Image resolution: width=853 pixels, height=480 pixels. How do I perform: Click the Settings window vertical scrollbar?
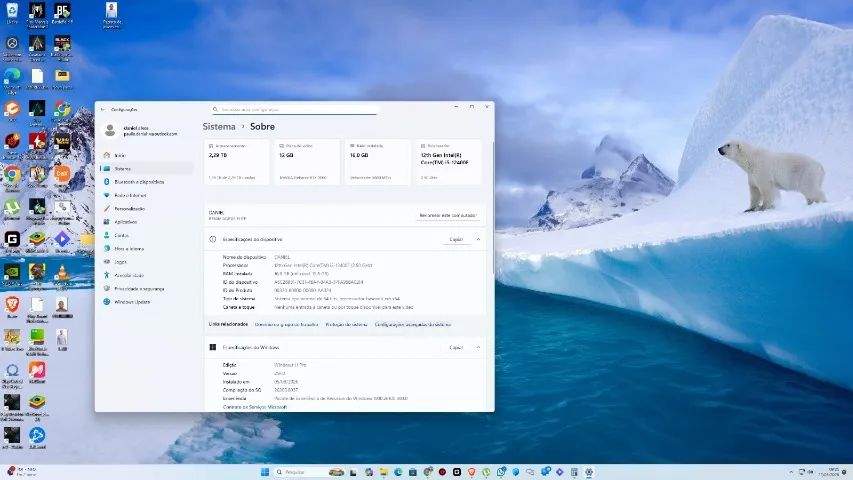point(493,207)
